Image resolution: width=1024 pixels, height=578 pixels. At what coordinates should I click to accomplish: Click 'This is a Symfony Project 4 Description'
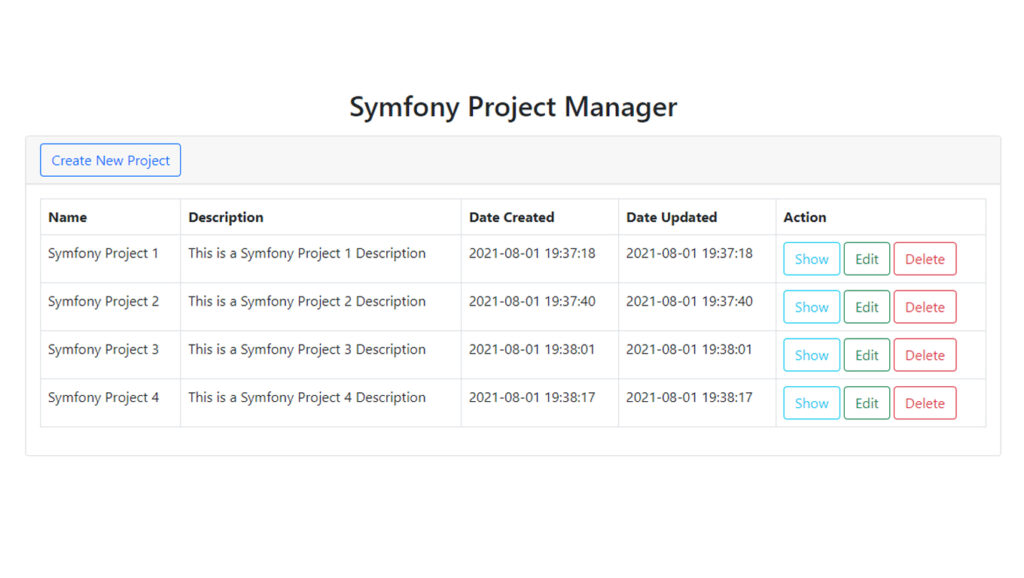(307, 398)
